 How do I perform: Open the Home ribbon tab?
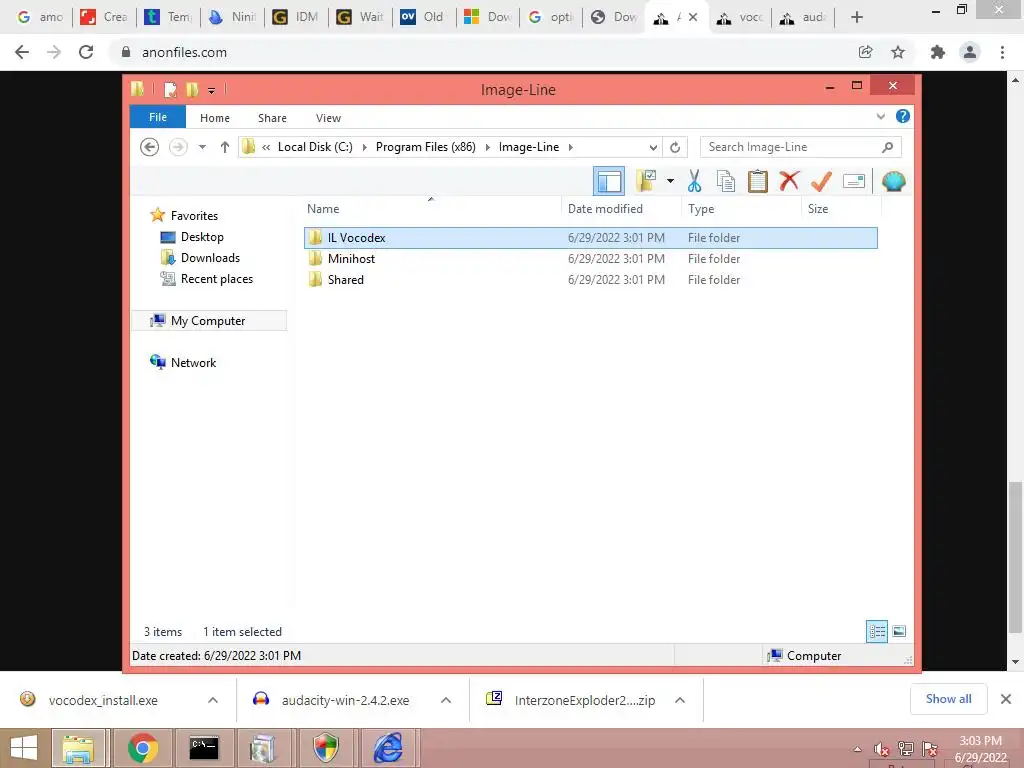point(215,118)
